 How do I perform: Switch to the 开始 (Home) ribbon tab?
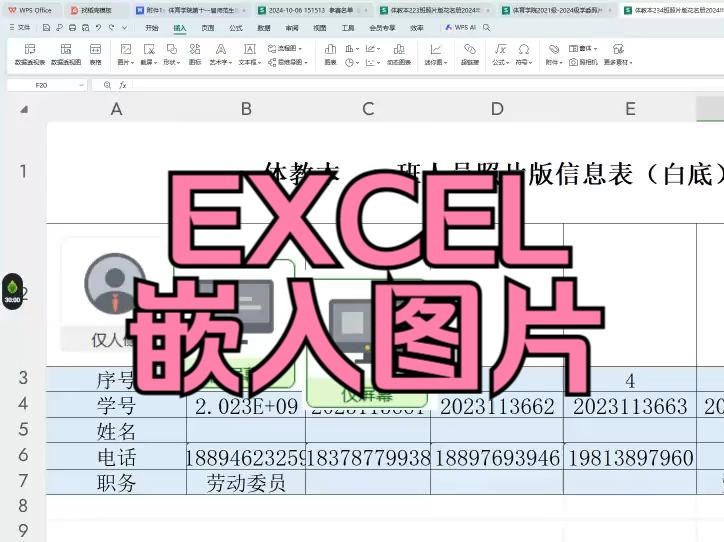click(151, 28)
